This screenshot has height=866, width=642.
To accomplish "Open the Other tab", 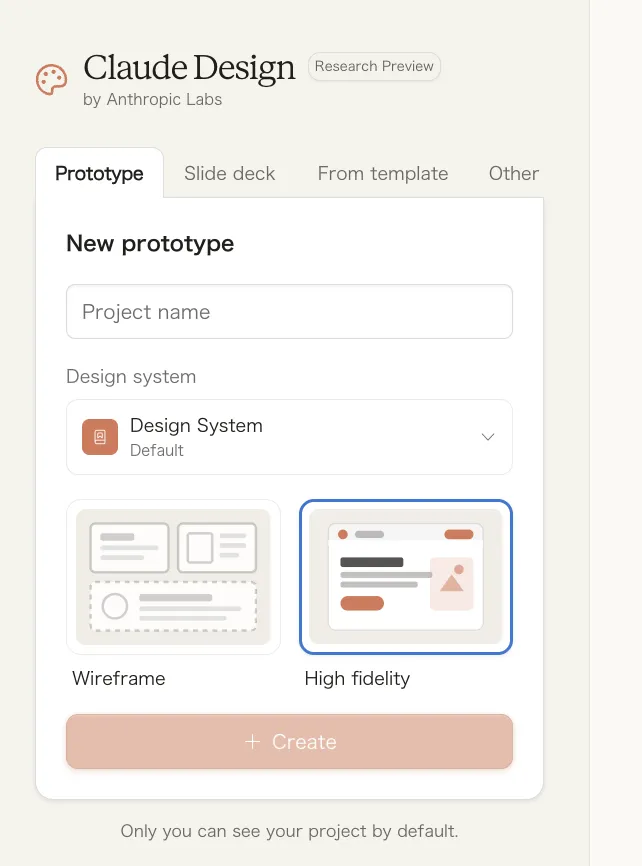I will (x=514, y=174).
